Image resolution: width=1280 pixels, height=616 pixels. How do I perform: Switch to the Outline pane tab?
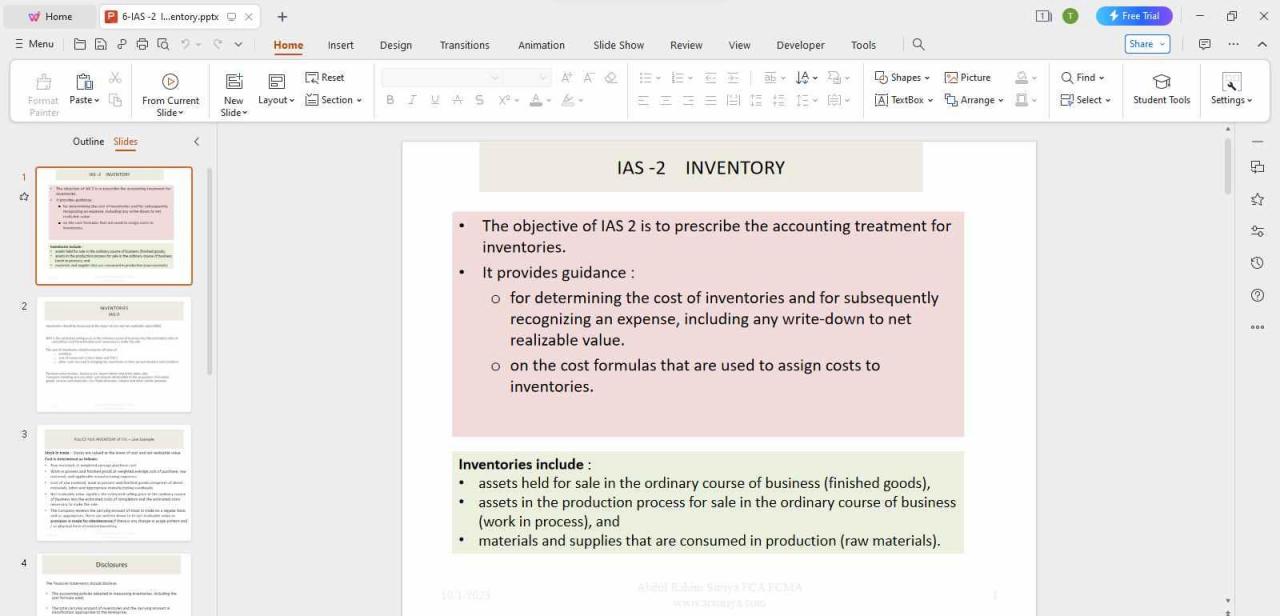click(88, 142)
